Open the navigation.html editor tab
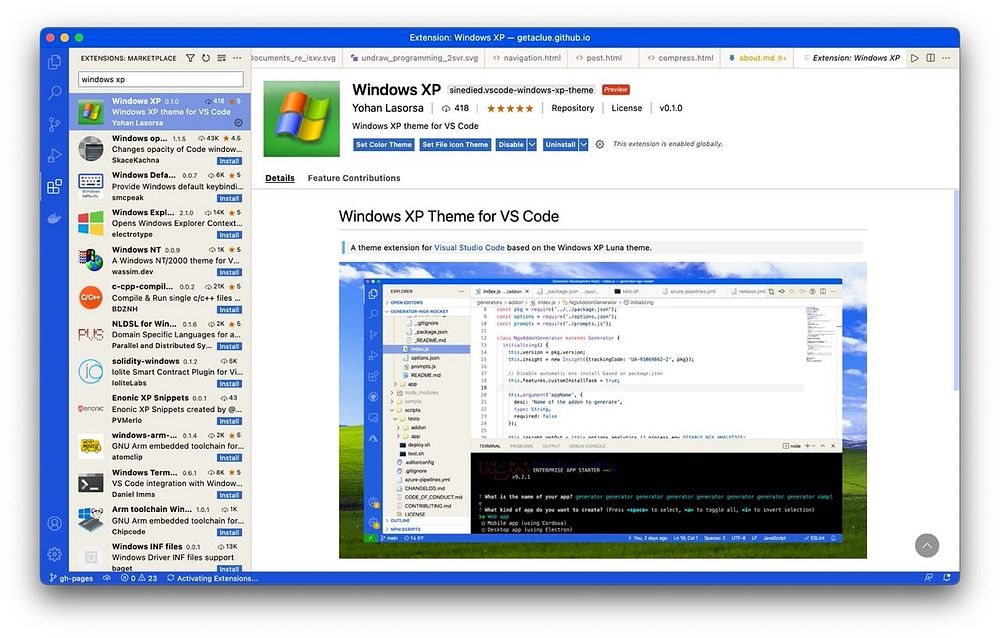This screenshot has width=1000, height=638. click(527, 58)
